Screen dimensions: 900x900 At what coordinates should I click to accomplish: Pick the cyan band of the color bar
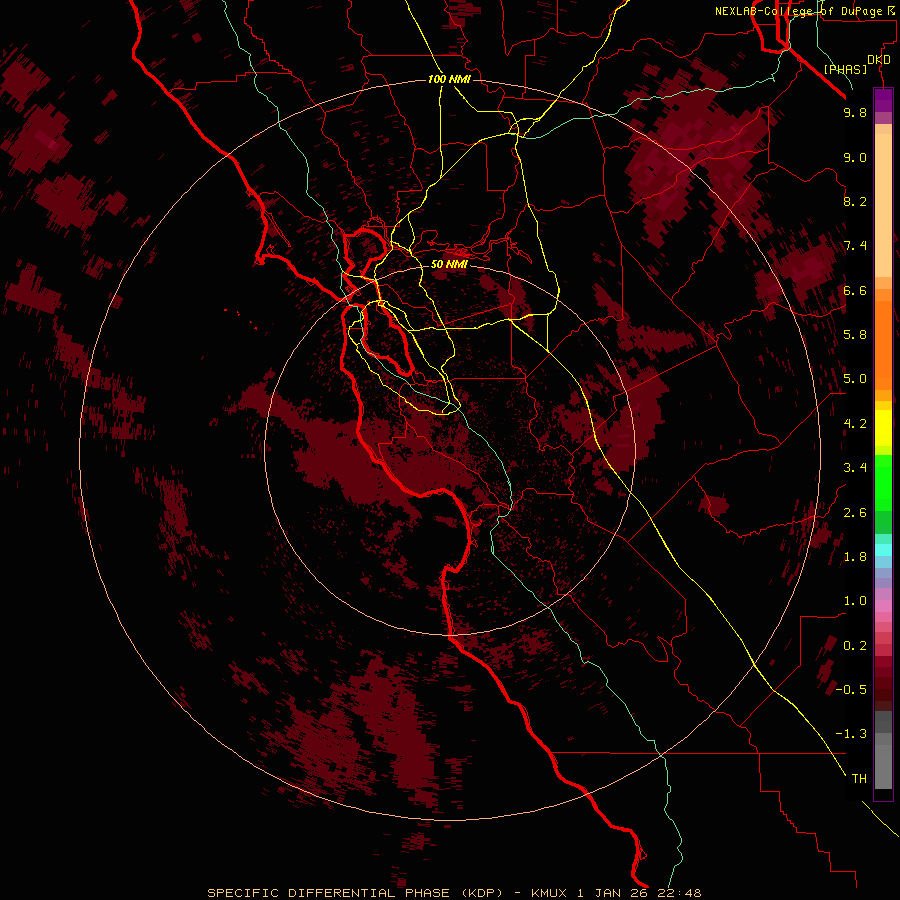(883, 550)
